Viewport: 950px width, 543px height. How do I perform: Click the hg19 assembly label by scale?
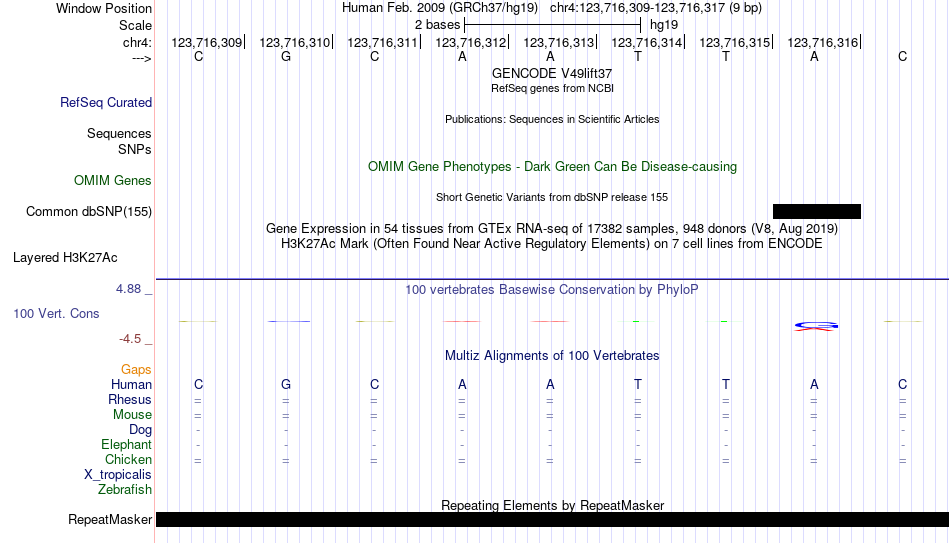(664, 25)
